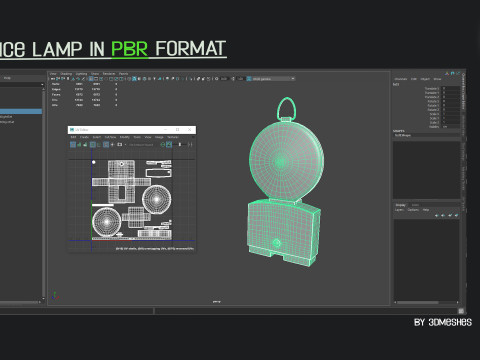The width and height of the screenshot is (480, 360).
Task: Click Rotate Y value field
Action: pyautogui.click(x=451, y=105)
